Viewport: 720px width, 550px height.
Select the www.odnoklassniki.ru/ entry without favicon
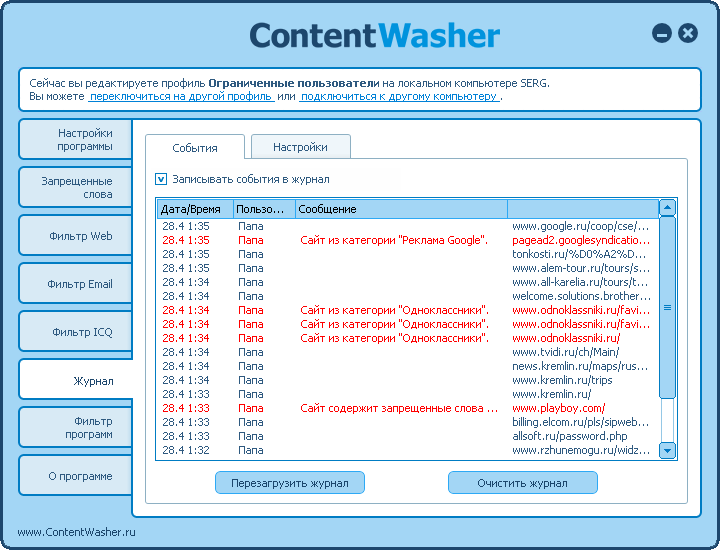coord(407,338)
